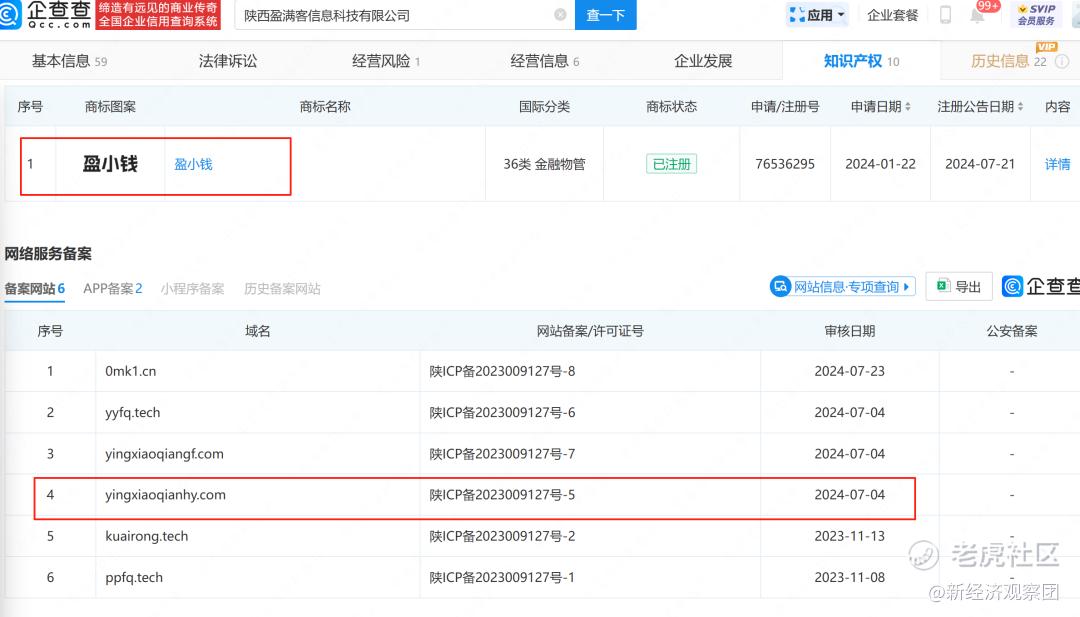
Task: Click the domain yingxiaoqiangf.com
Action: pyautogui.click(x=164, y=454)
